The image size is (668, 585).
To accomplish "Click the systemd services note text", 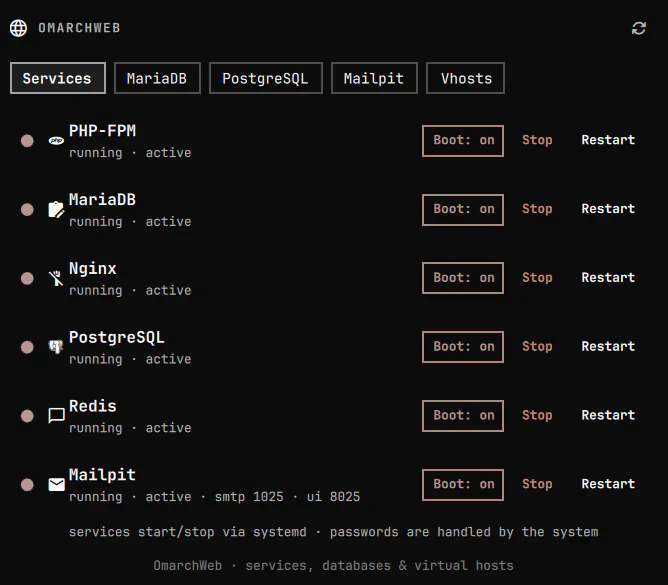I will tap(334, 532).
